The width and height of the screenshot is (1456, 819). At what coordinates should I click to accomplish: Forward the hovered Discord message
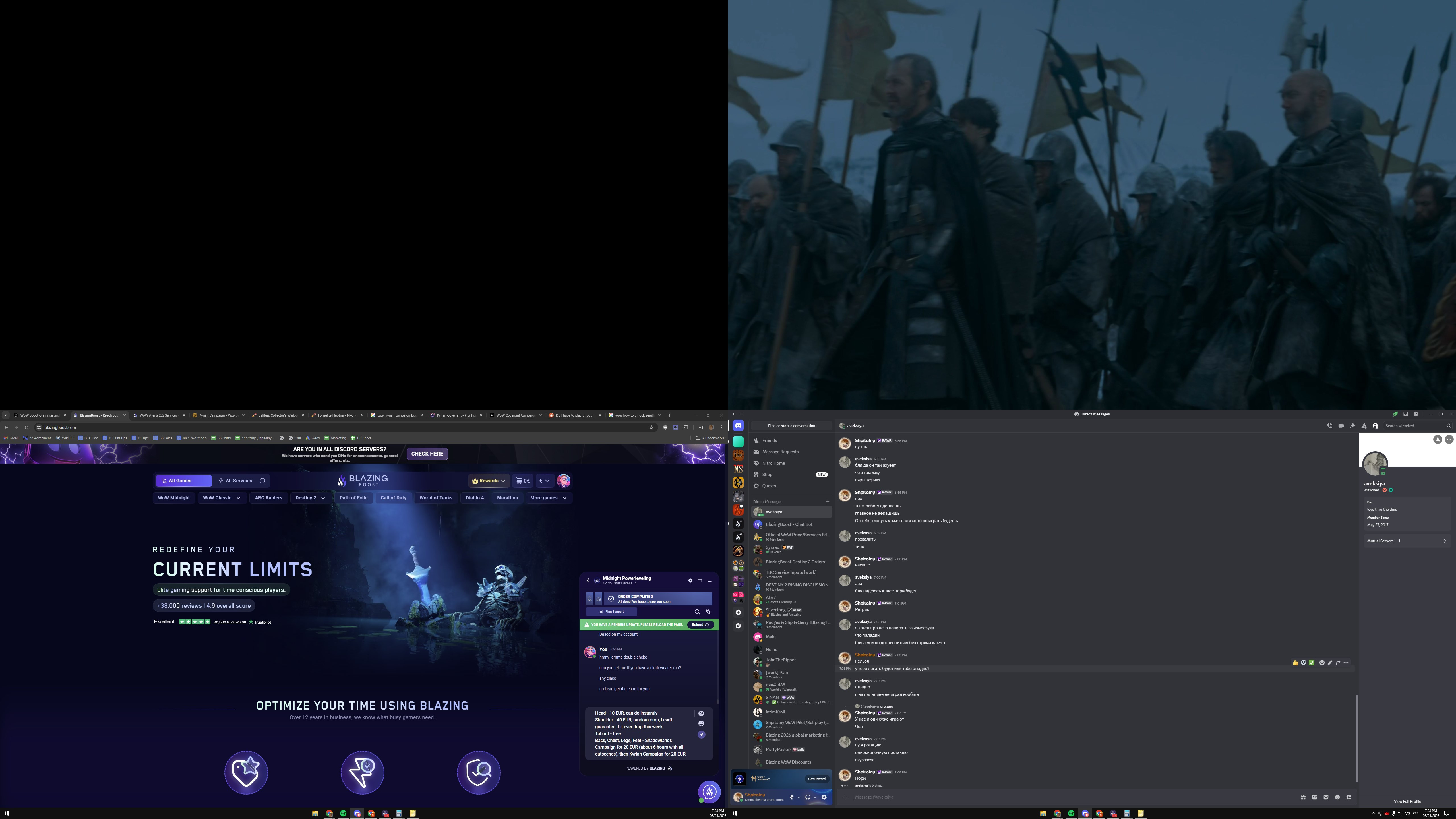(x=1338, y=662)
